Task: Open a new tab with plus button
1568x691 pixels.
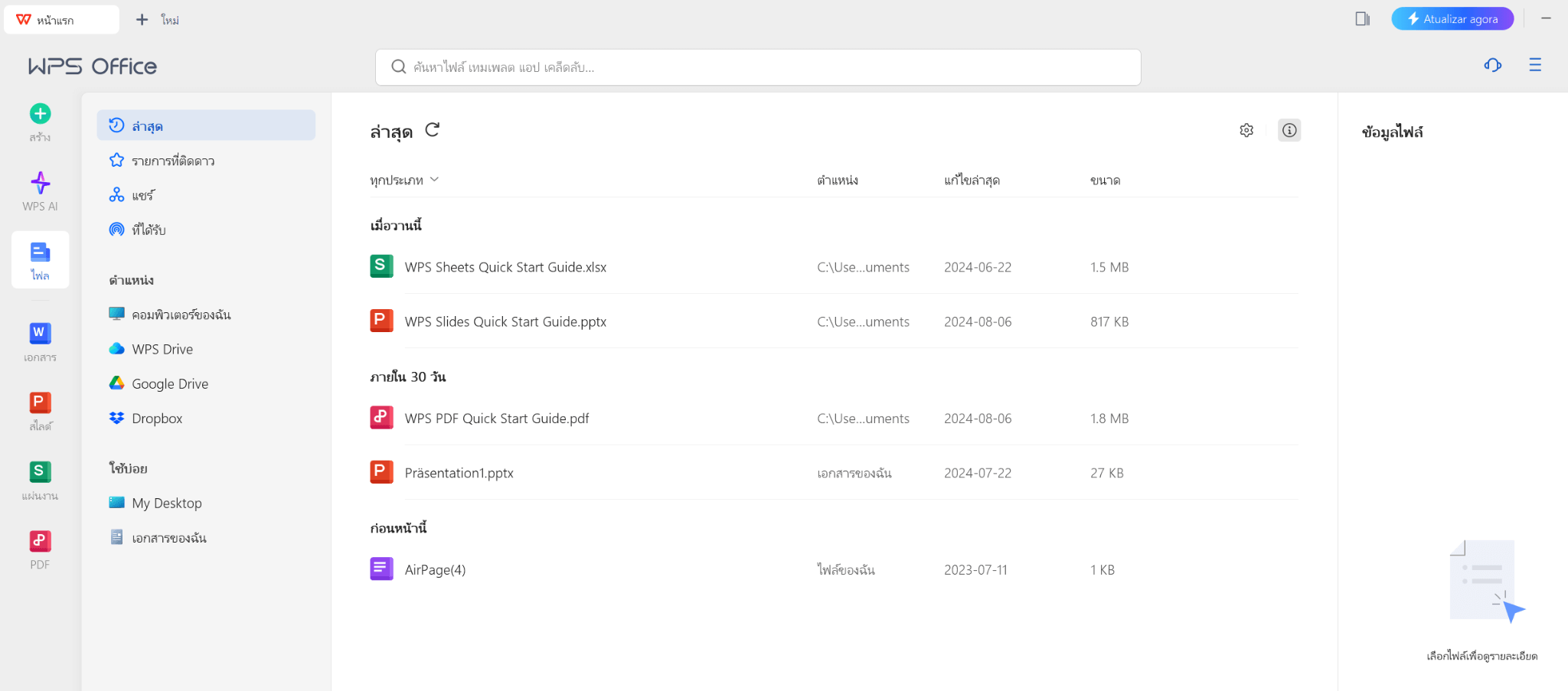Action: click(142, 20)
